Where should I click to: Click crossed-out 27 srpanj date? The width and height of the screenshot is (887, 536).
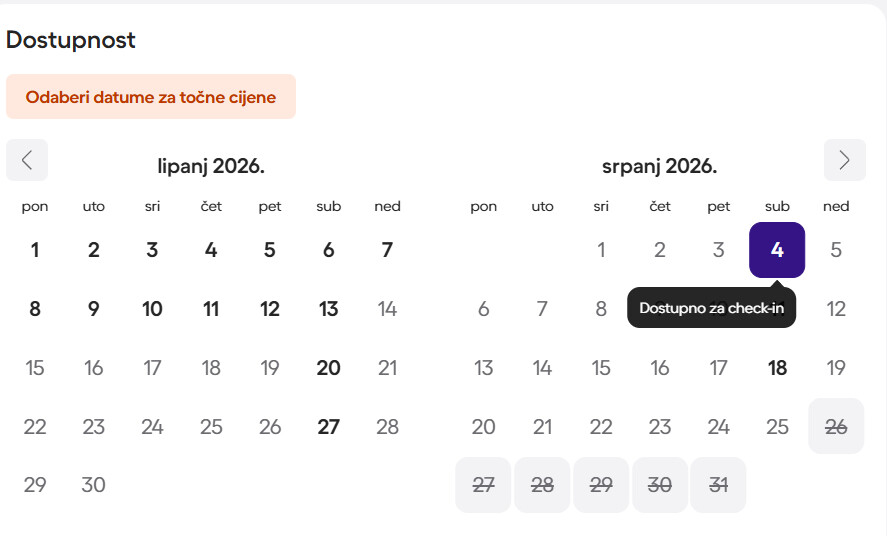pyautogui.click(x=483, y=485)
